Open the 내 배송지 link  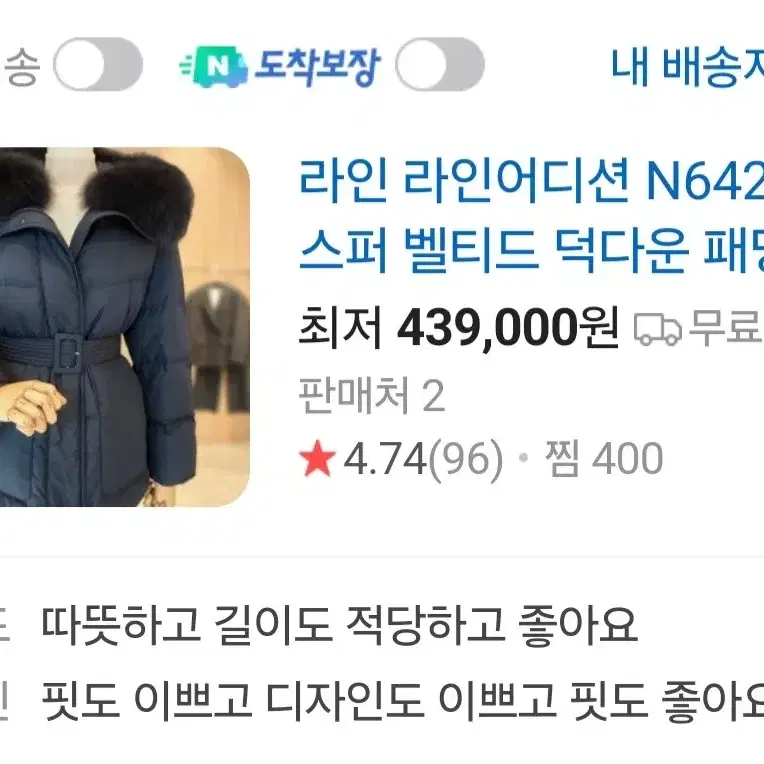tap(687, 67)
